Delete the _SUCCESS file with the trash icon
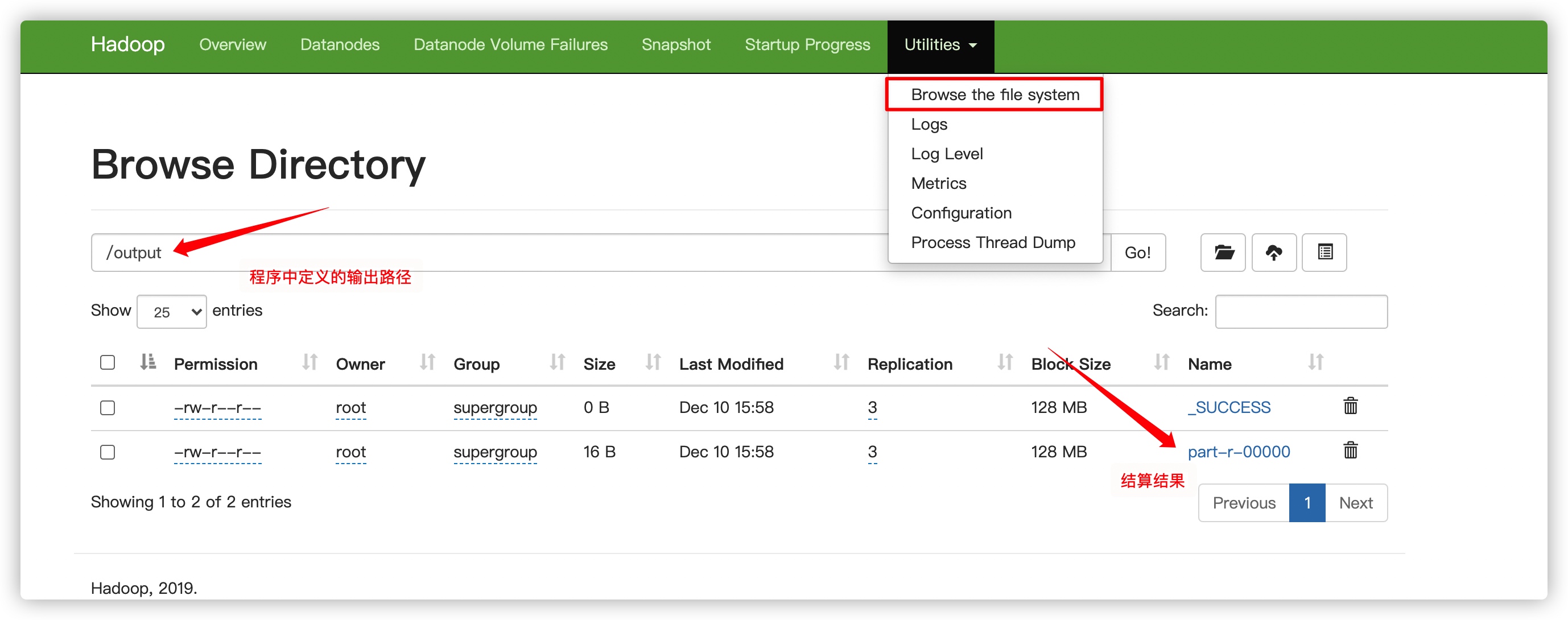 click(x=1350, y=406)
